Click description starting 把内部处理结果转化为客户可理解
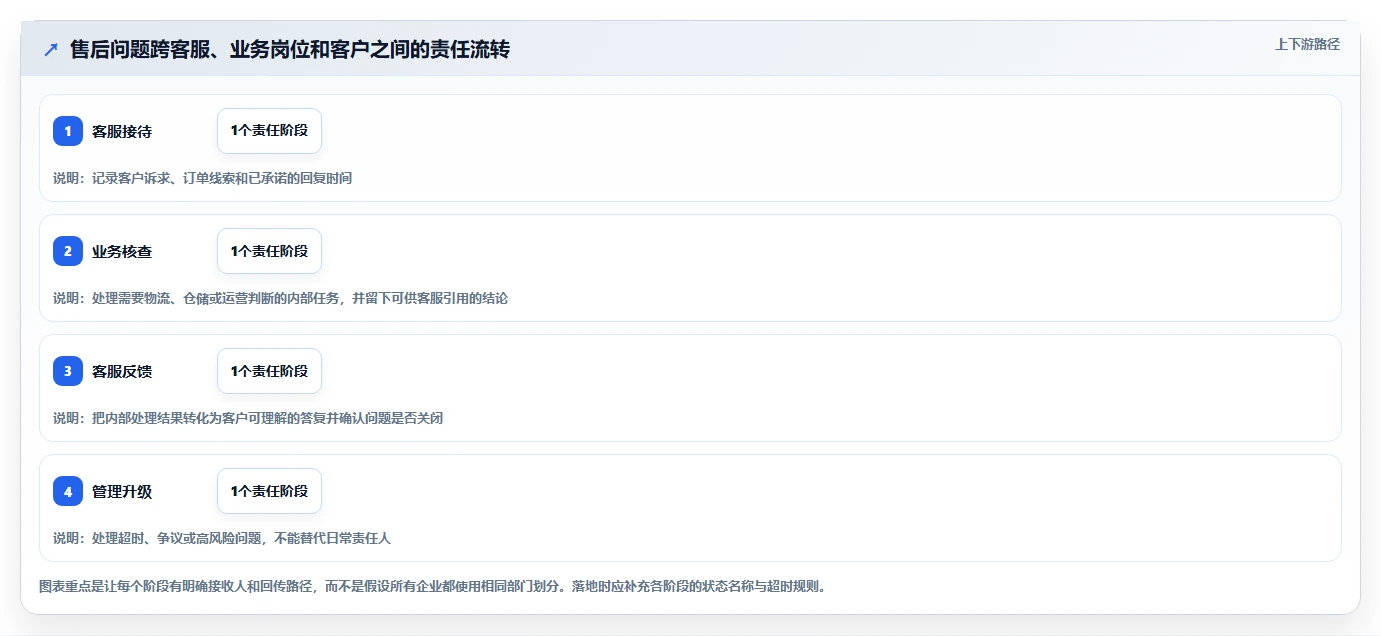 coord(248,418)
